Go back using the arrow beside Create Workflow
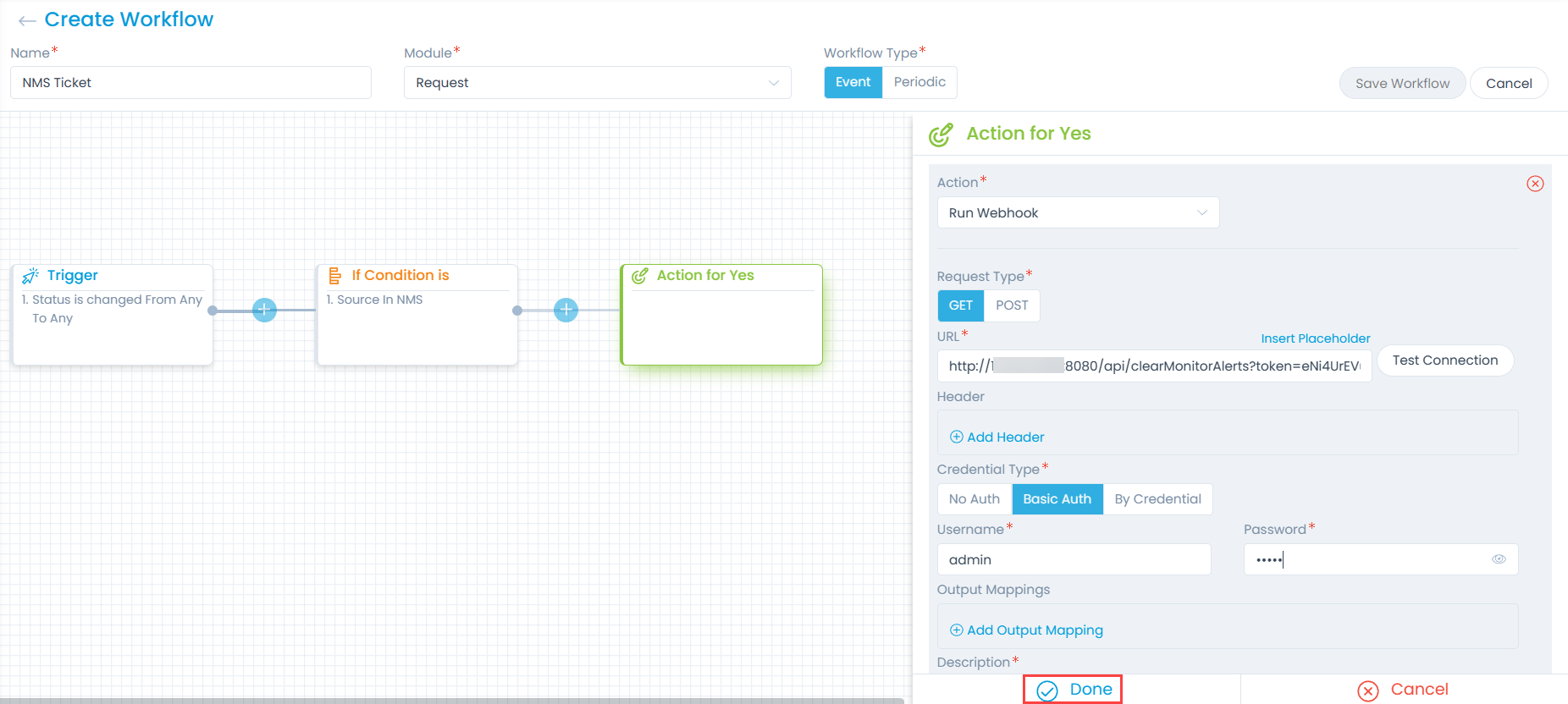Image resolution: width=1568 pixels, height=704 pixels. (27, 21)
